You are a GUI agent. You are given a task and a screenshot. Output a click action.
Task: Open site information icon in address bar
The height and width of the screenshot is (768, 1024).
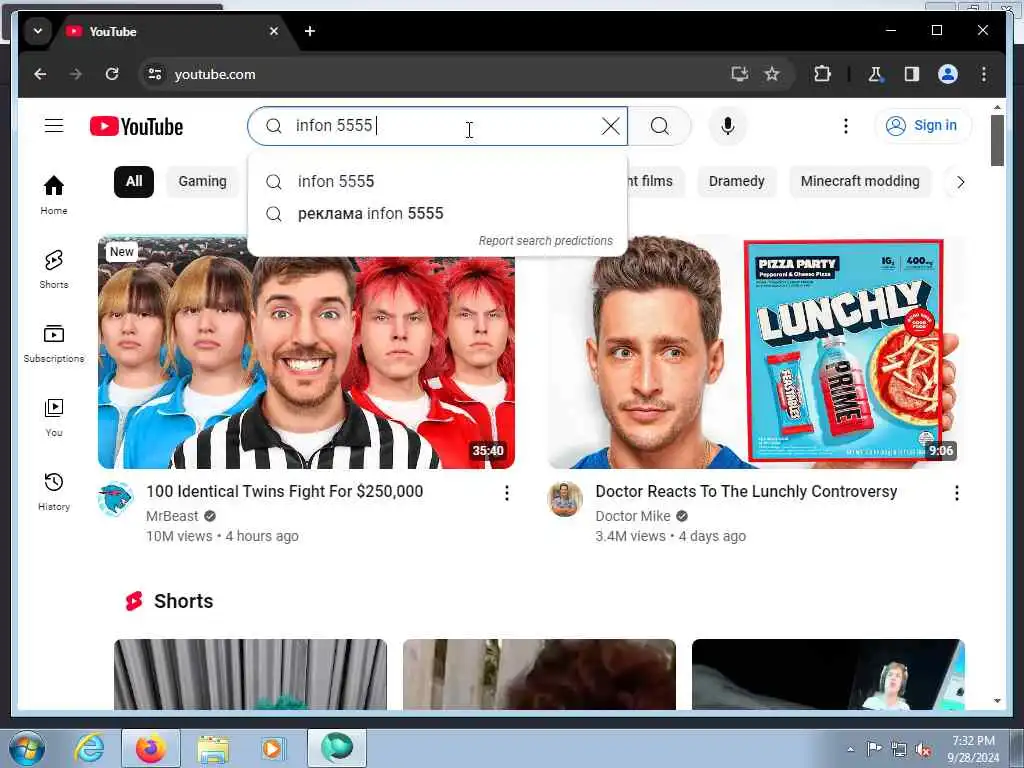click(x=155, y=74)
